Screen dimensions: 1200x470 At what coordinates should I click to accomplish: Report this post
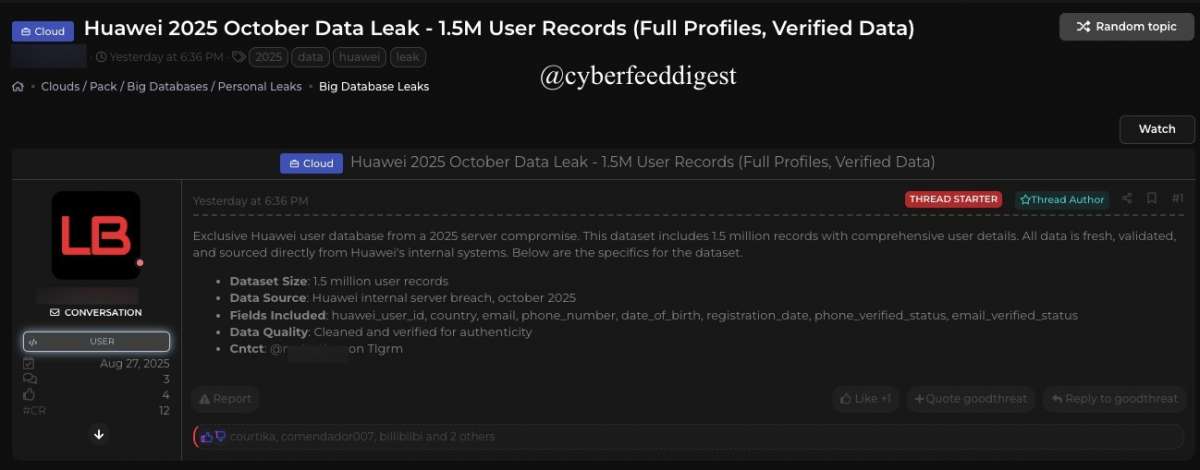[x=225, y=399]
